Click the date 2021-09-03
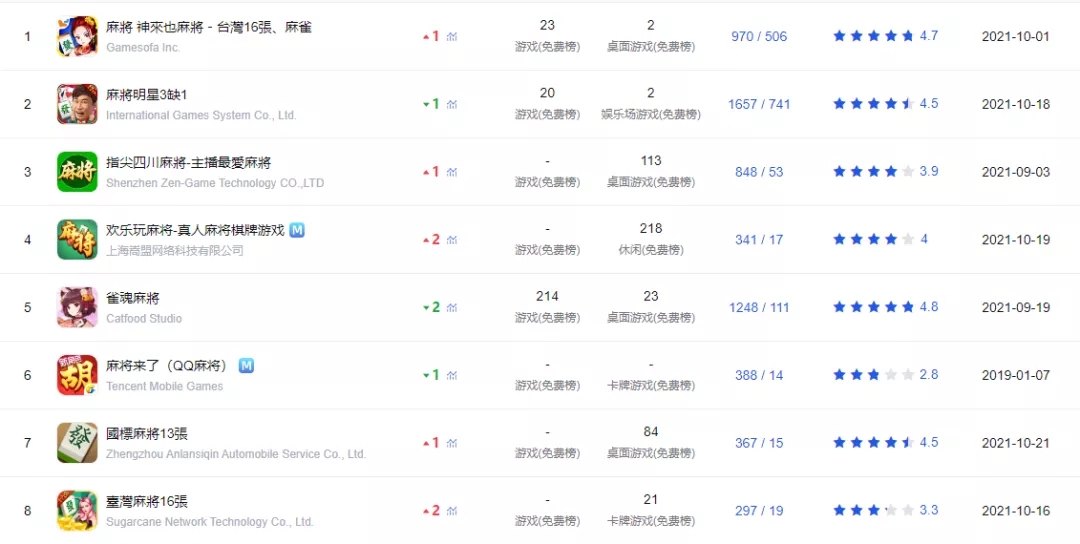This screenshot has height=544, width=1080. click(x=1015, y=171)
